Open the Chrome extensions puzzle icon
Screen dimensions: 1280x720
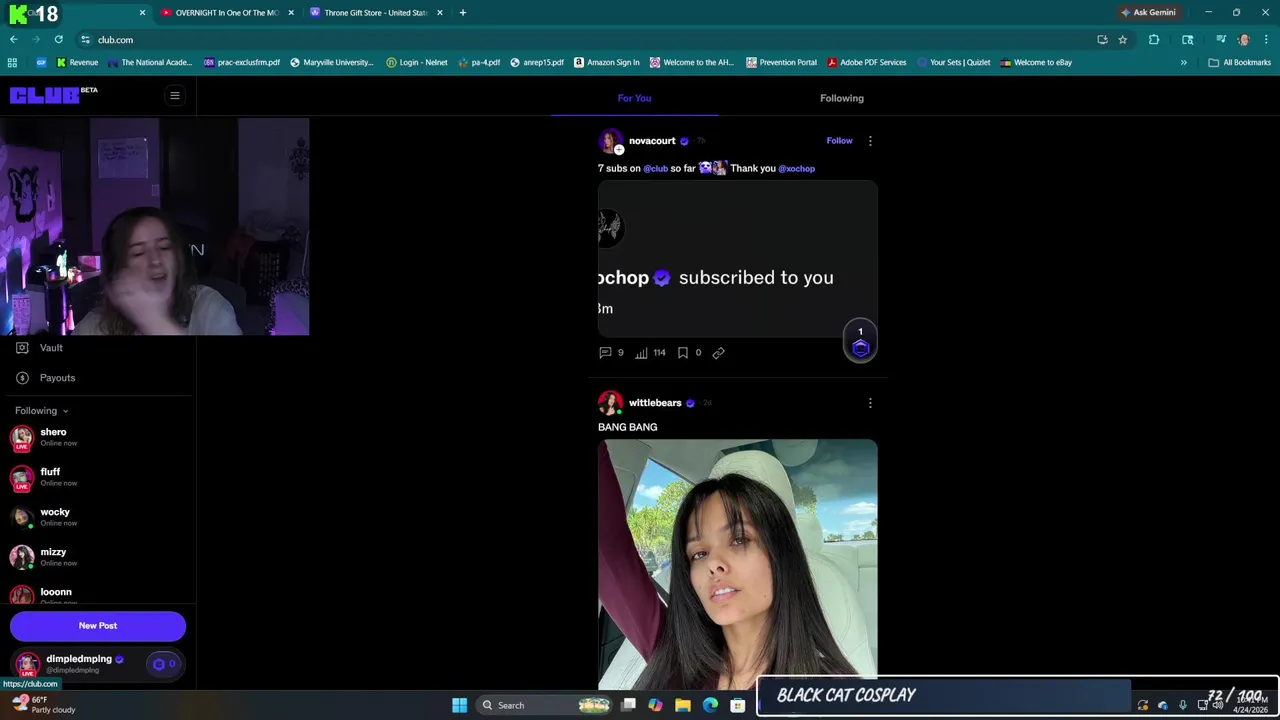1154,40
